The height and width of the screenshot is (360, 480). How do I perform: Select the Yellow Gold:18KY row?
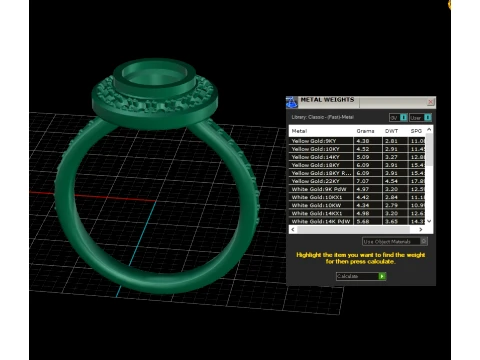pyautogui.click(x=357, y=165)
